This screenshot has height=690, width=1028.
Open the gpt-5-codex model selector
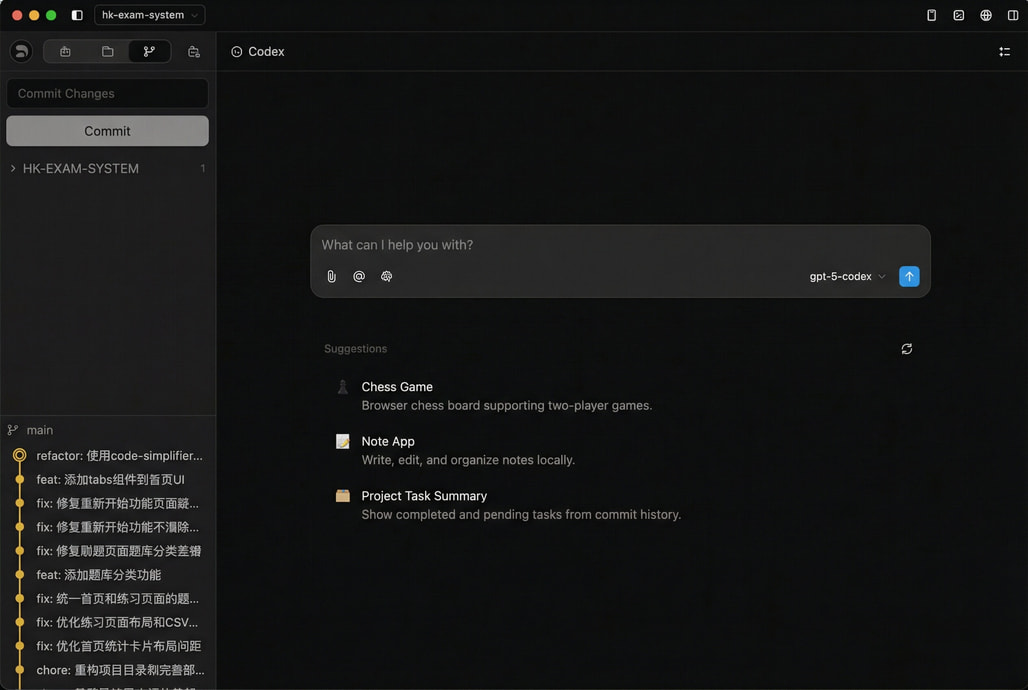pyautogui.click(x=847, y=277)
